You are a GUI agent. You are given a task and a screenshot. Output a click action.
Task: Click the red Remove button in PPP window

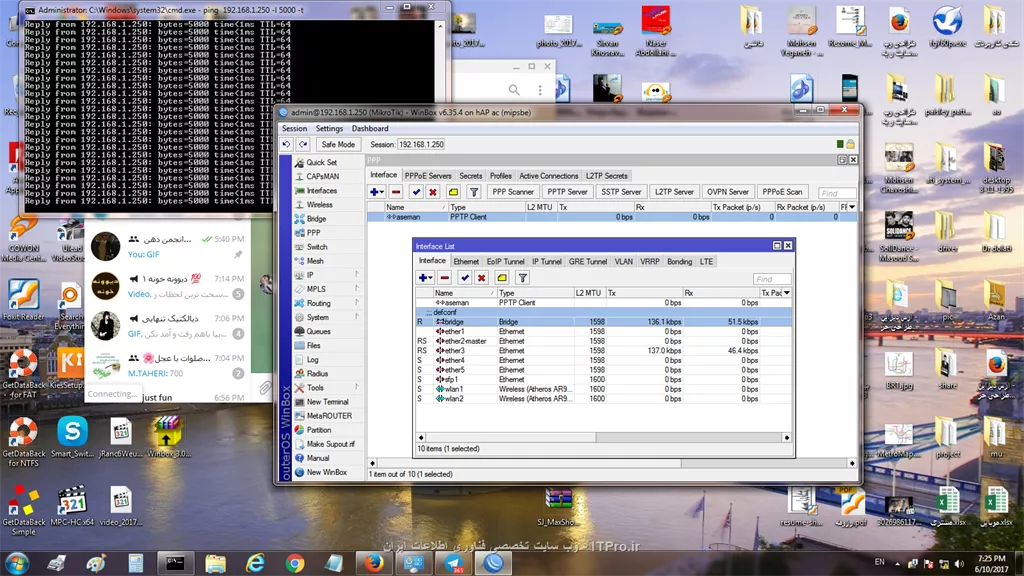click(396, 192)
